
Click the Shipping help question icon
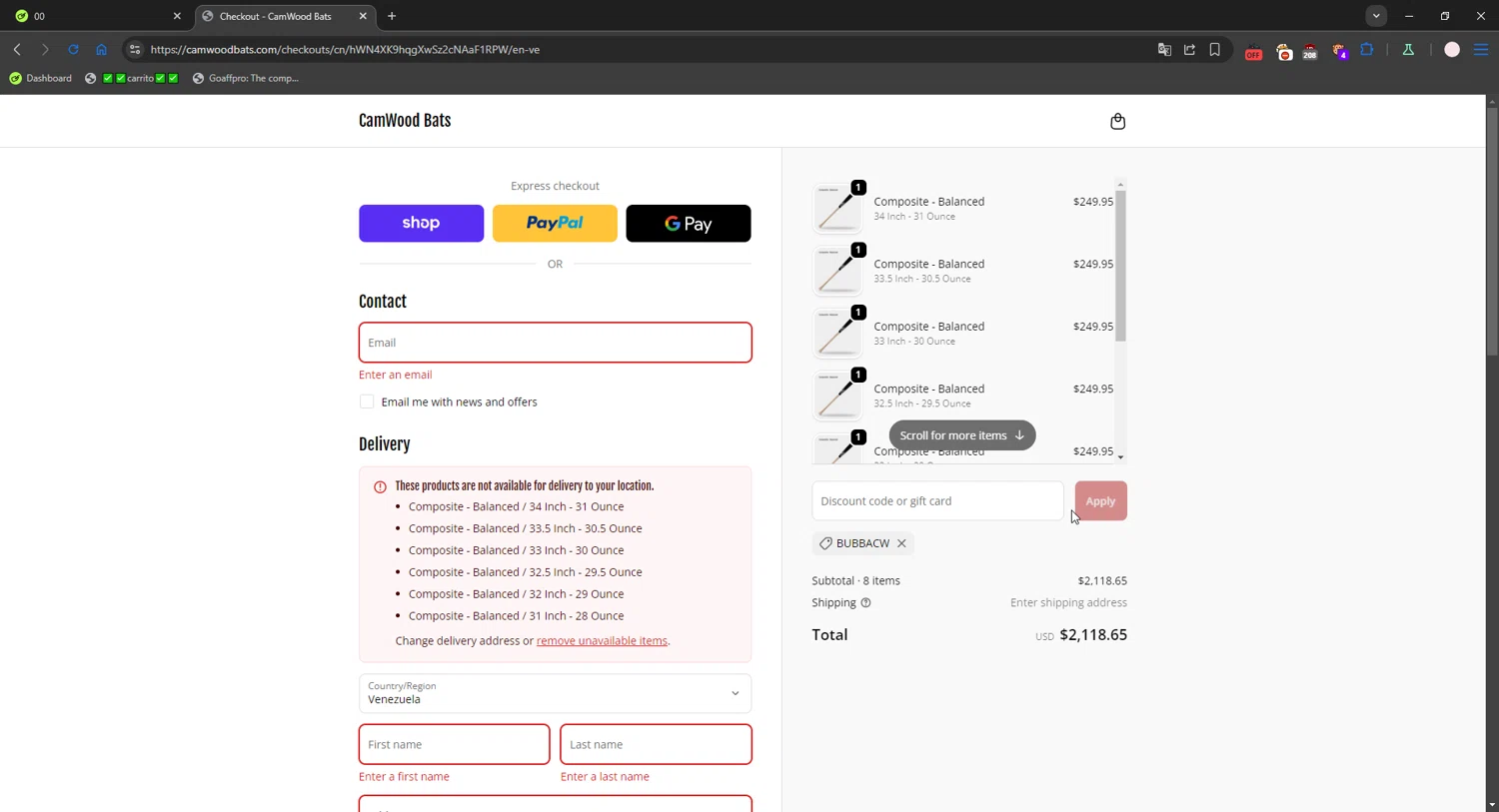click(x=865, y=602)
